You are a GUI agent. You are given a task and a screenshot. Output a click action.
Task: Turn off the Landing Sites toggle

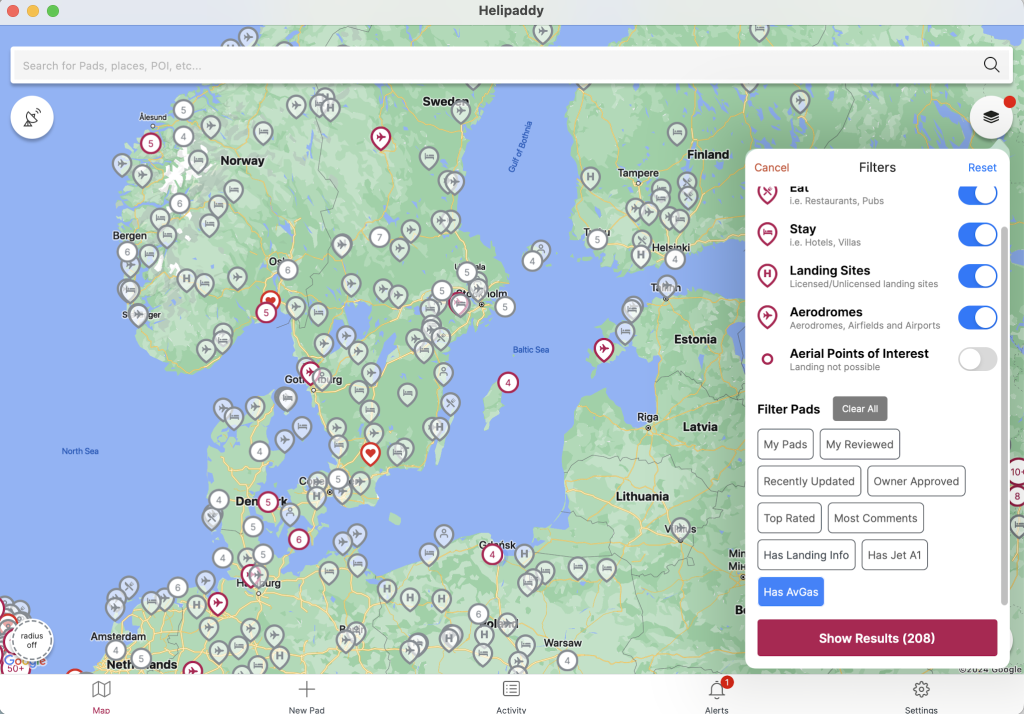[x=977, y=276]
